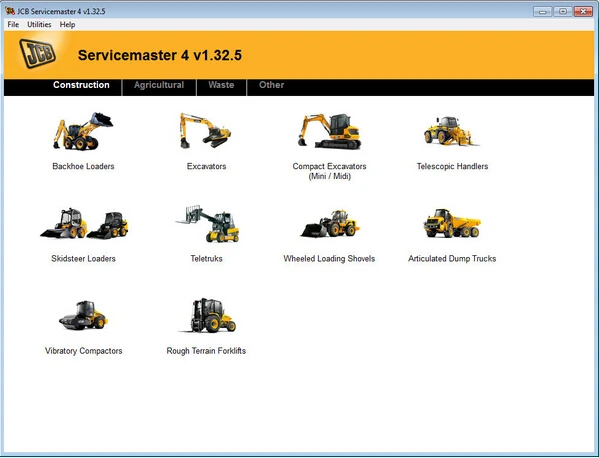Image resolution: width=599 pixels, height=458 pixels.
Task: Click the Backhoe Loaders label
Action: [x=83, y=166]
